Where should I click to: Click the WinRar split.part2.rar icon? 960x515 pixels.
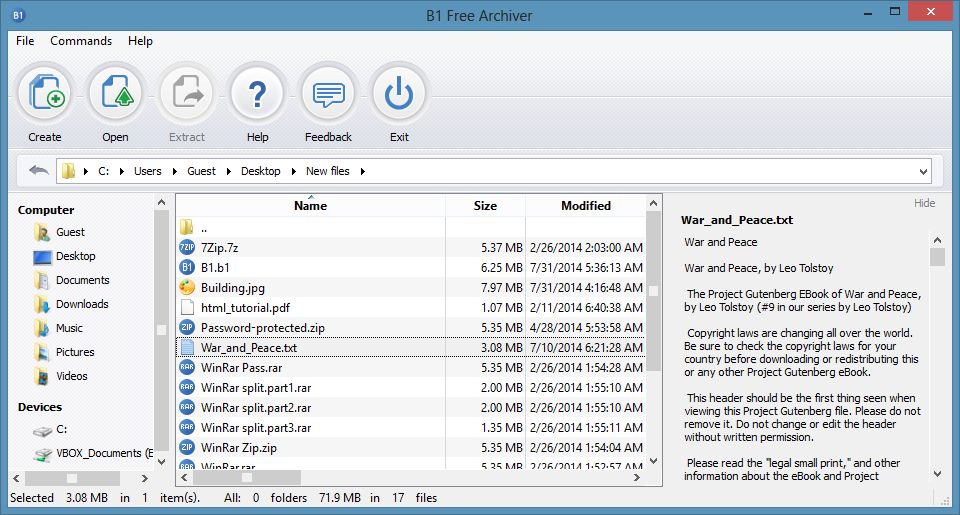(187, 407)
